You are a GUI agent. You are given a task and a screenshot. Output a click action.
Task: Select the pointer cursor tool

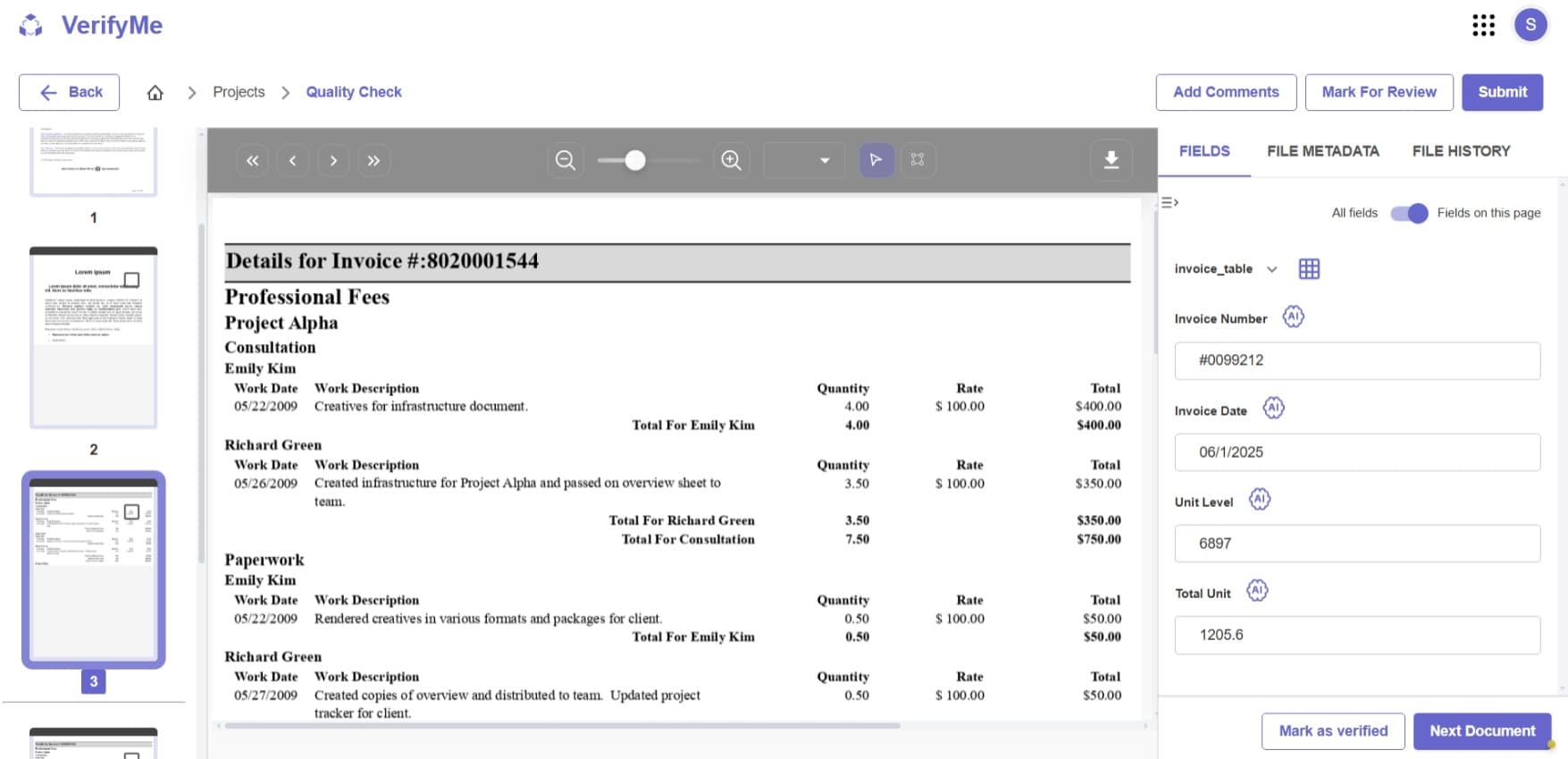pyautogui.click(x=876, y=160)
